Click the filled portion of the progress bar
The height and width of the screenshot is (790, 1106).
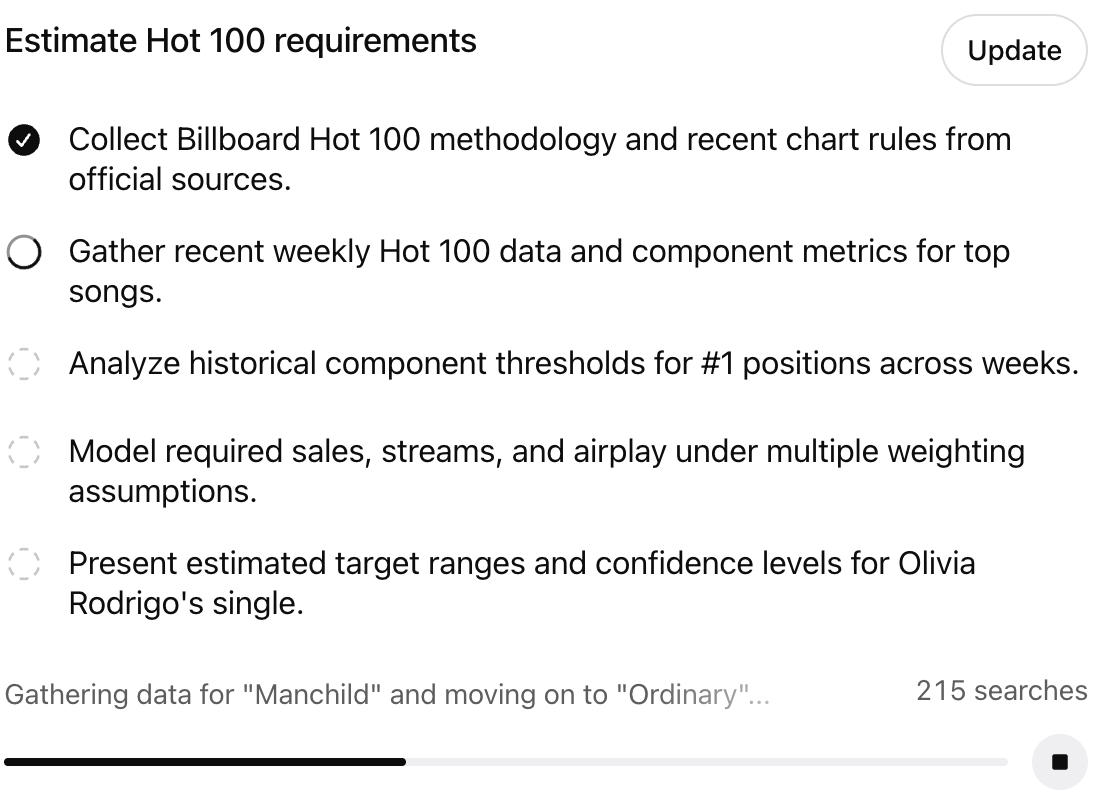point(205,762)
